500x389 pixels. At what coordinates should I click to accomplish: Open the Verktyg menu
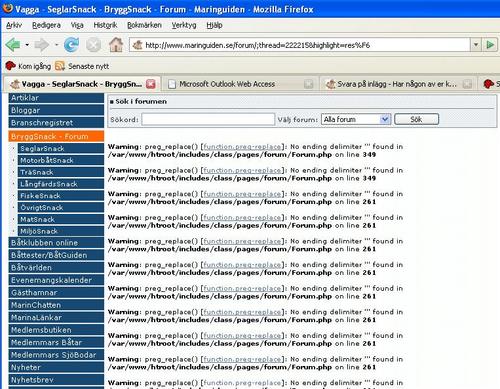point(184,25)
